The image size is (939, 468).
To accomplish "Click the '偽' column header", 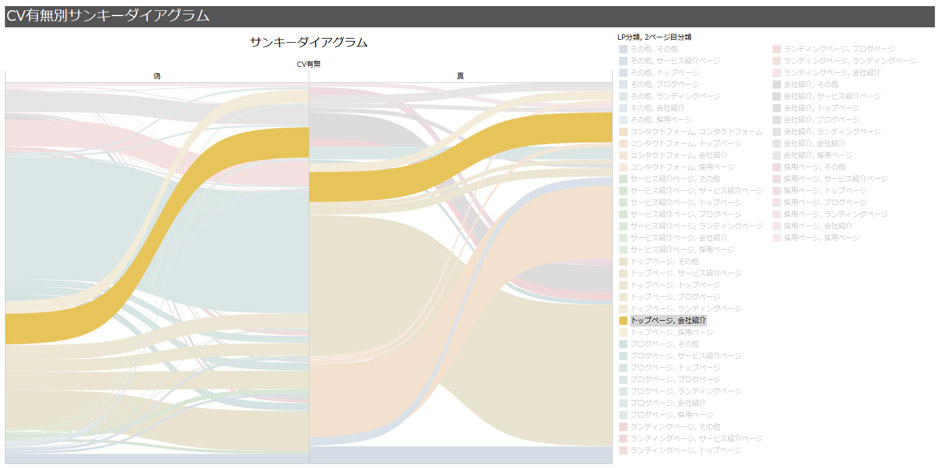I will (x=157, y=76).
